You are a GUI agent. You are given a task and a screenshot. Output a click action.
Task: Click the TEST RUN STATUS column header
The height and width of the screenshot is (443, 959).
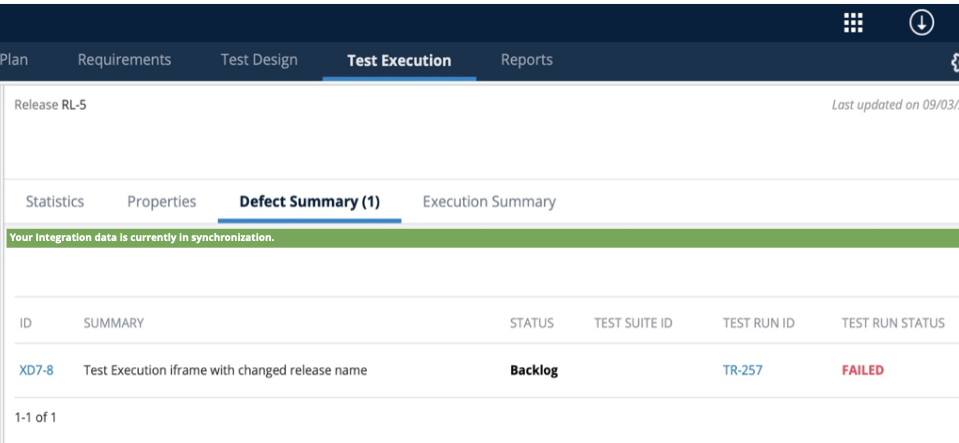pos(893,323)
